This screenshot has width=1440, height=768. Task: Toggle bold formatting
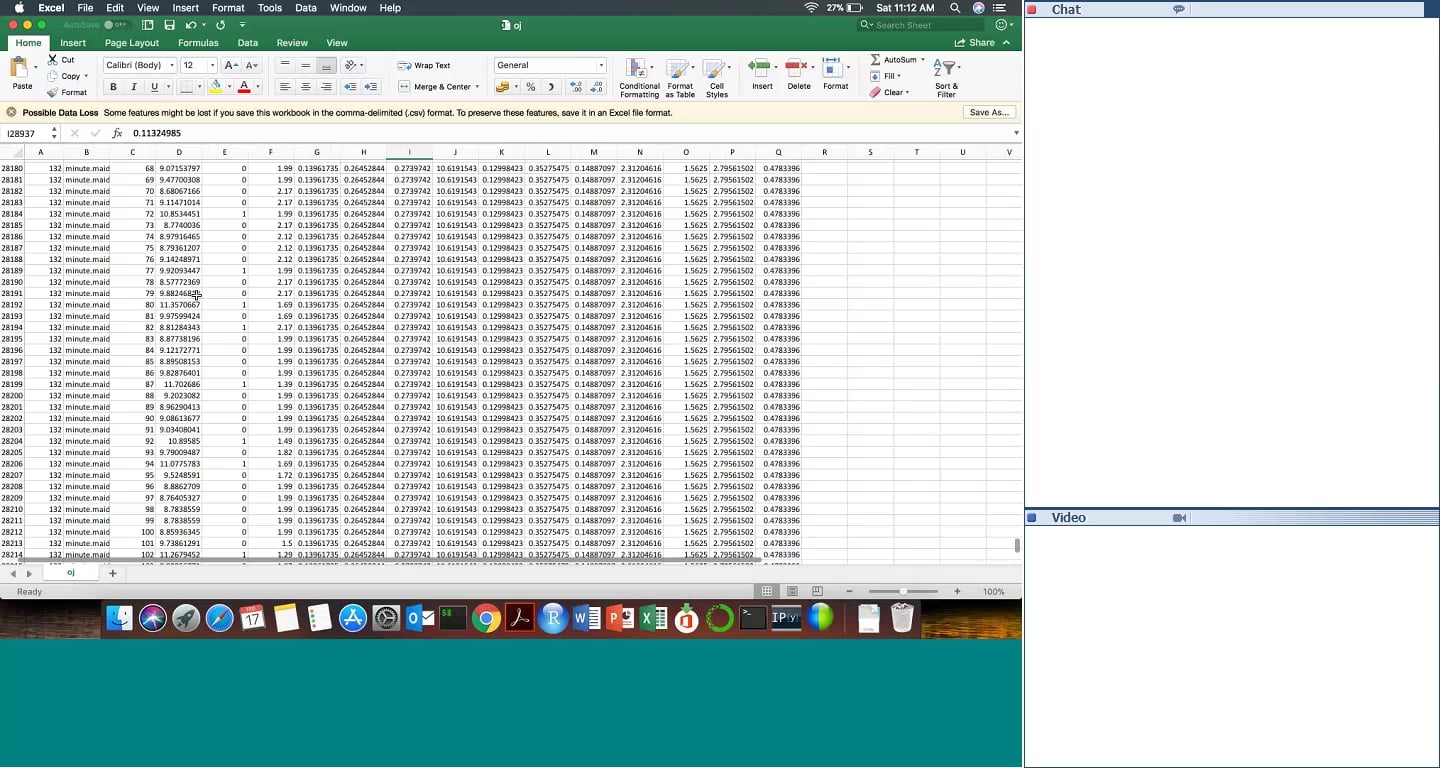113,87
